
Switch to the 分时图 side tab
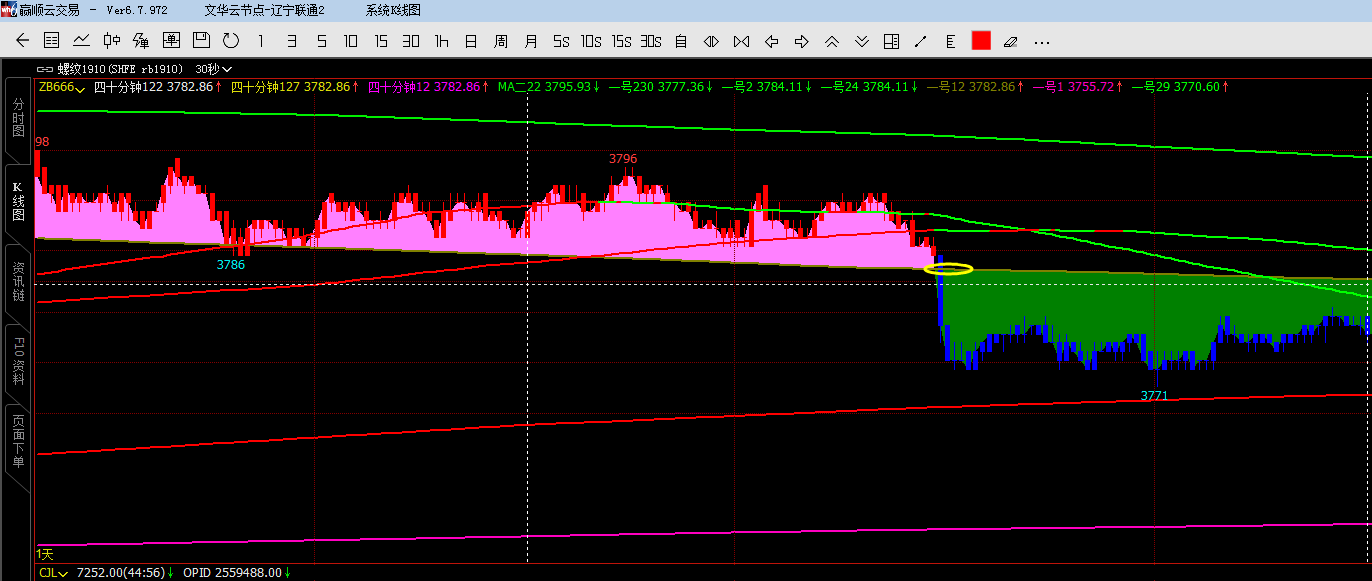pos(18,118)
